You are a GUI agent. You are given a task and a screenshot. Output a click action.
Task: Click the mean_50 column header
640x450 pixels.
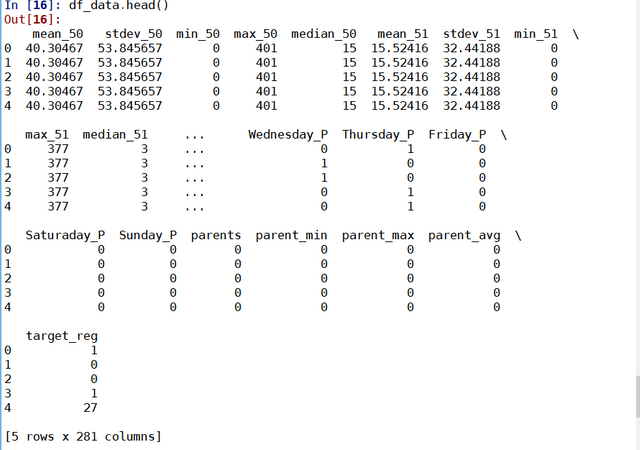point(58,34)
